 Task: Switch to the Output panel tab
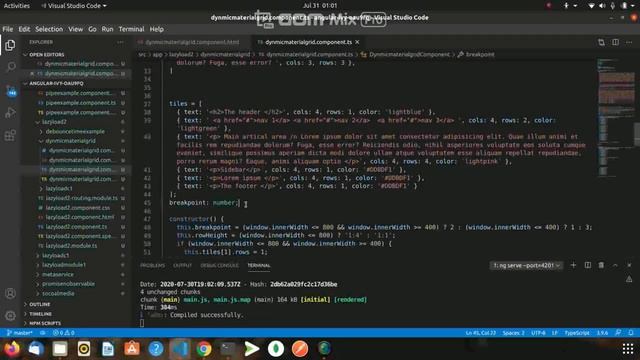(182, 265)
